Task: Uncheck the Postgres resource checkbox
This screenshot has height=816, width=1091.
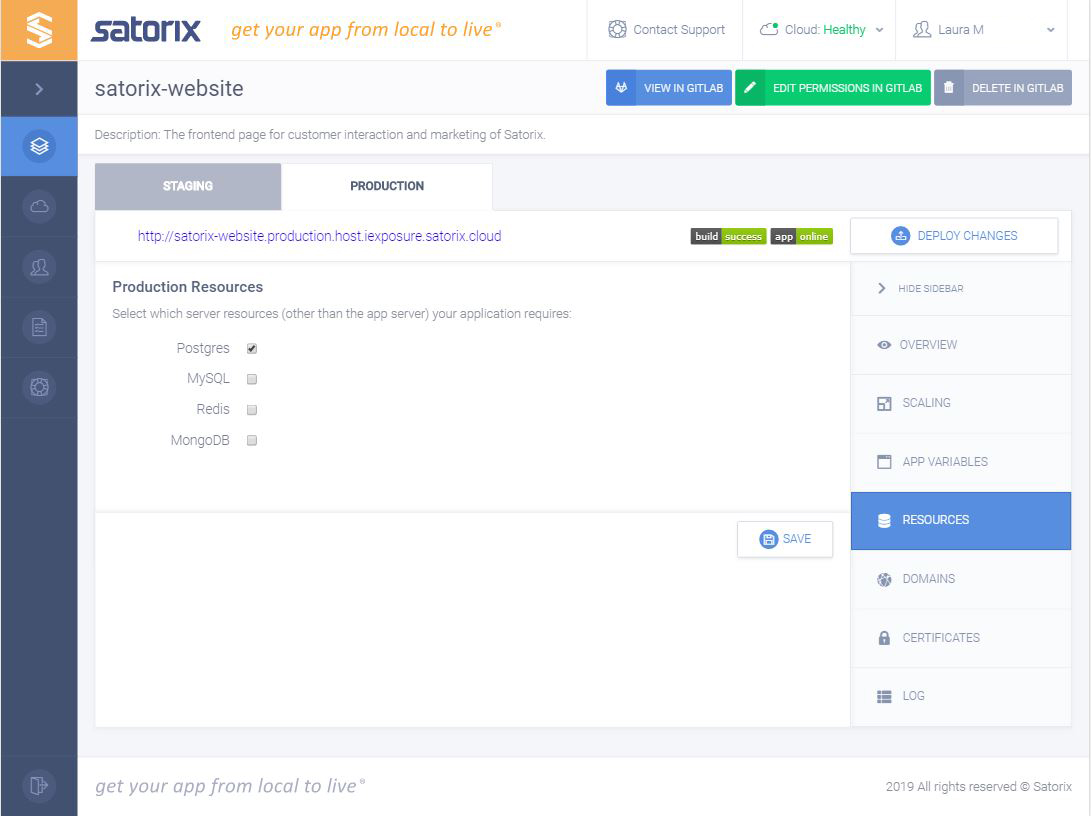Action: coord(251,348)
